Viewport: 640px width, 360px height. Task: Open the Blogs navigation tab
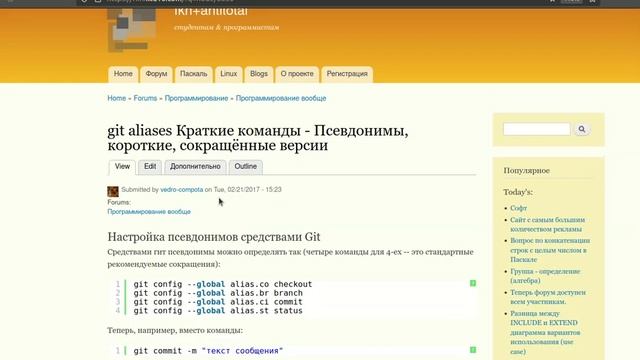(x=259, y=74)
